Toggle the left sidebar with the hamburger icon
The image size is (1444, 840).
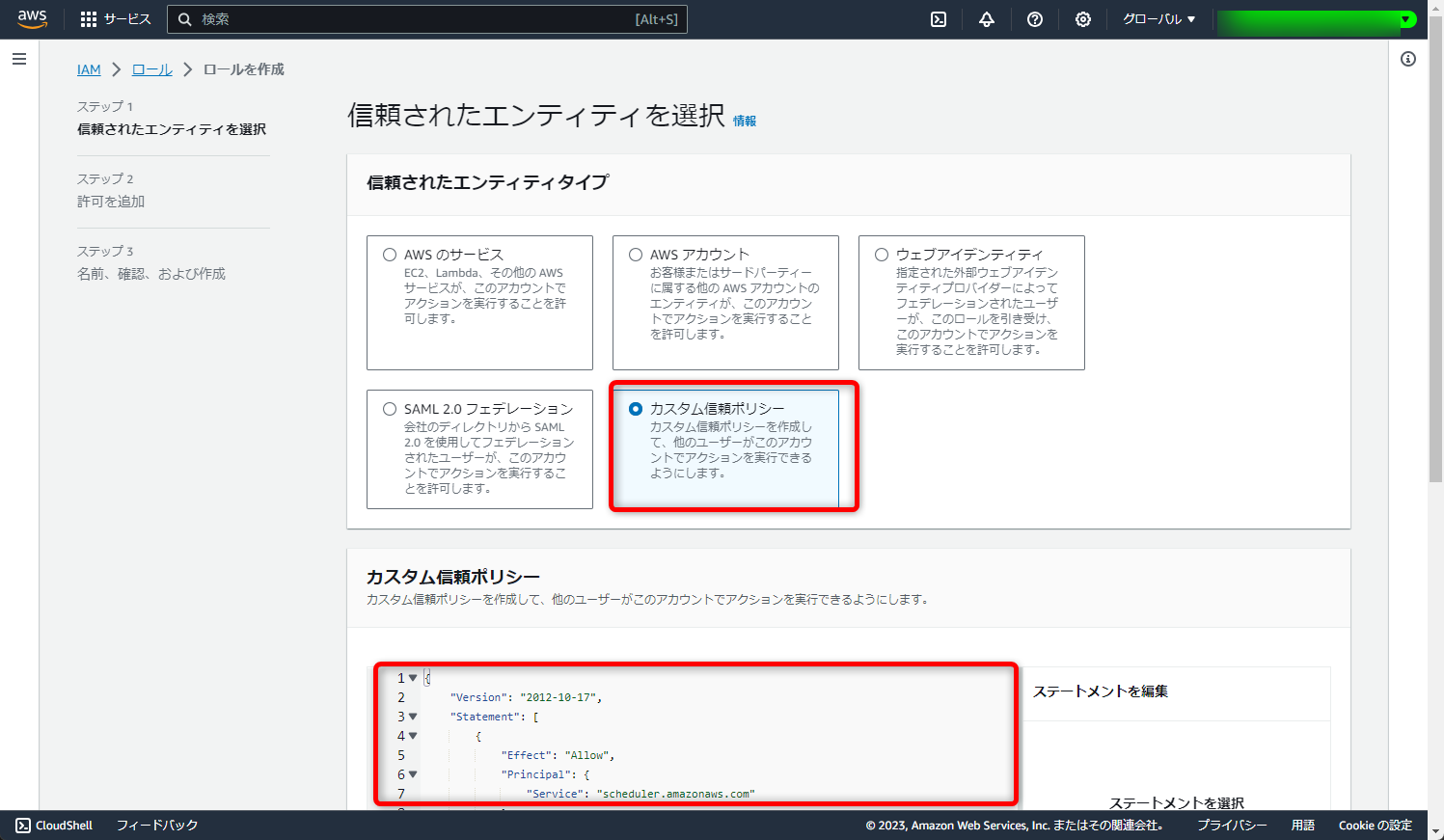click(18, 59)
